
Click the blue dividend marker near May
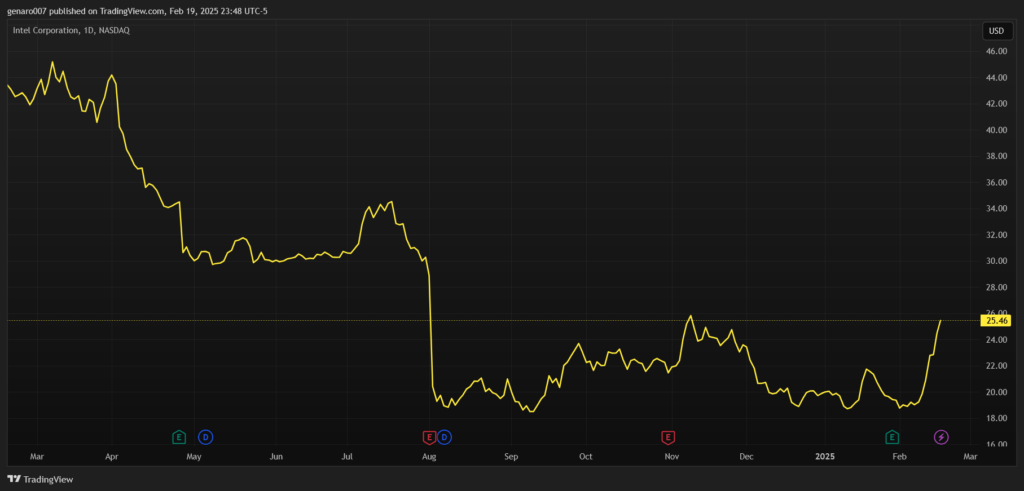click(x=205, y=437)
